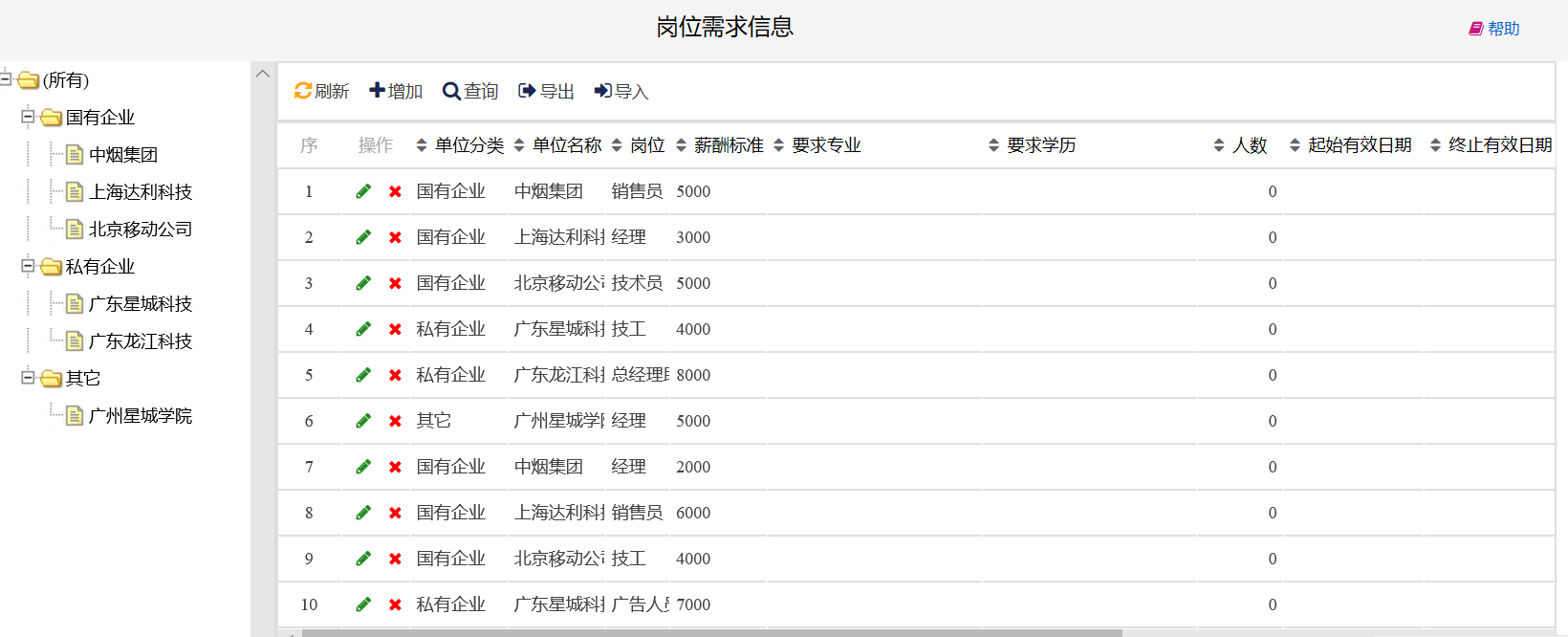This screenshot has height=637, width=1568.
Task: Collapse the 其它 tree folder
Action: [28, 378]
